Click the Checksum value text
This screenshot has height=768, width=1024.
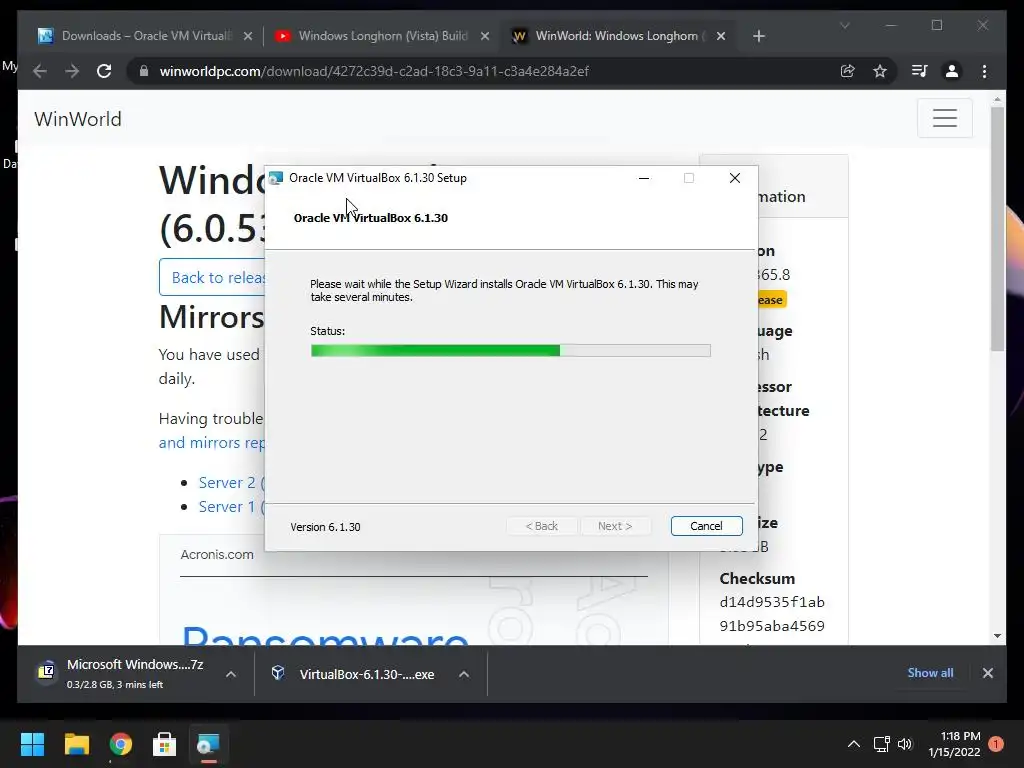(772, 614)
